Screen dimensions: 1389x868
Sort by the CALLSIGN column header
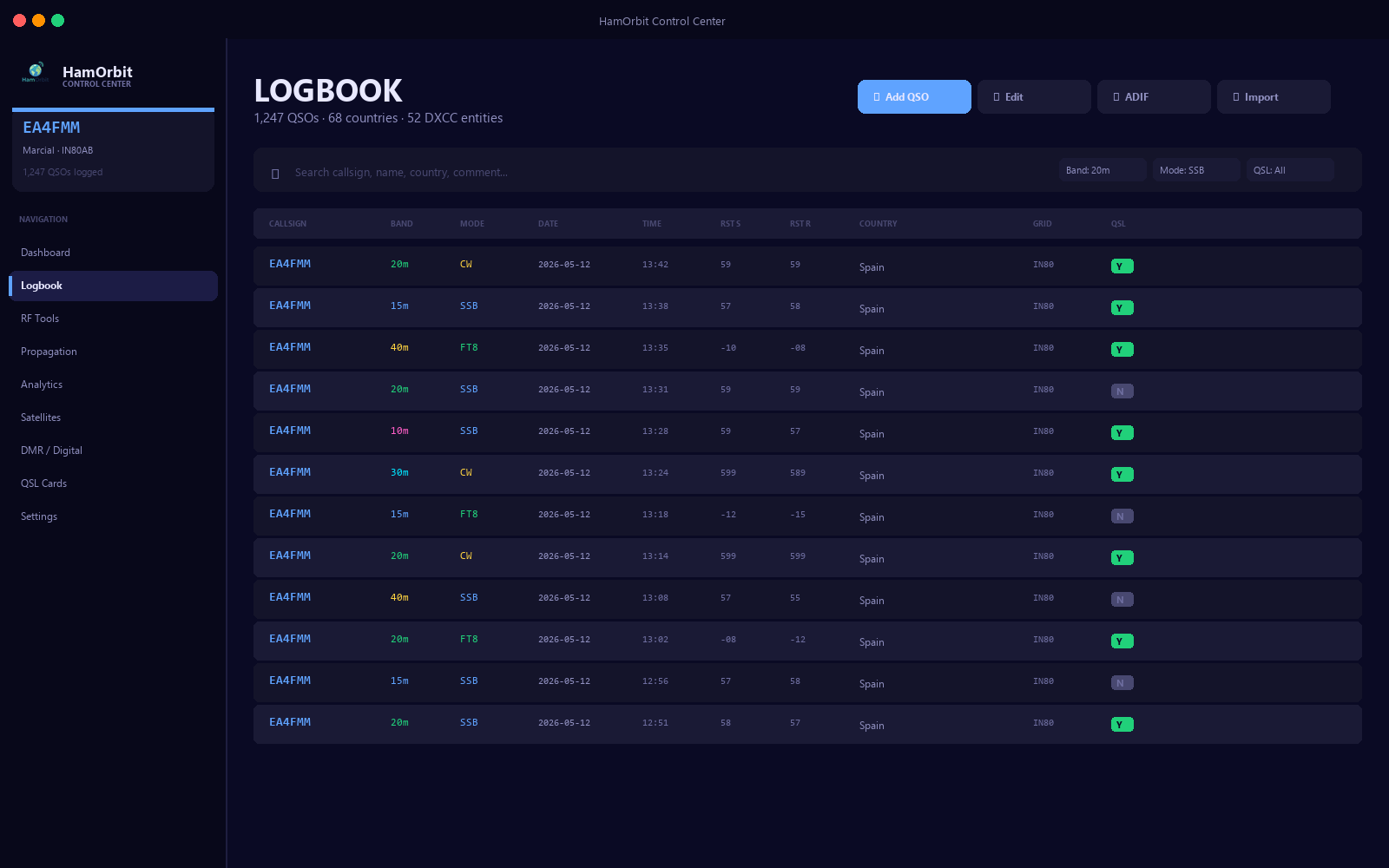tap(287, 224)
